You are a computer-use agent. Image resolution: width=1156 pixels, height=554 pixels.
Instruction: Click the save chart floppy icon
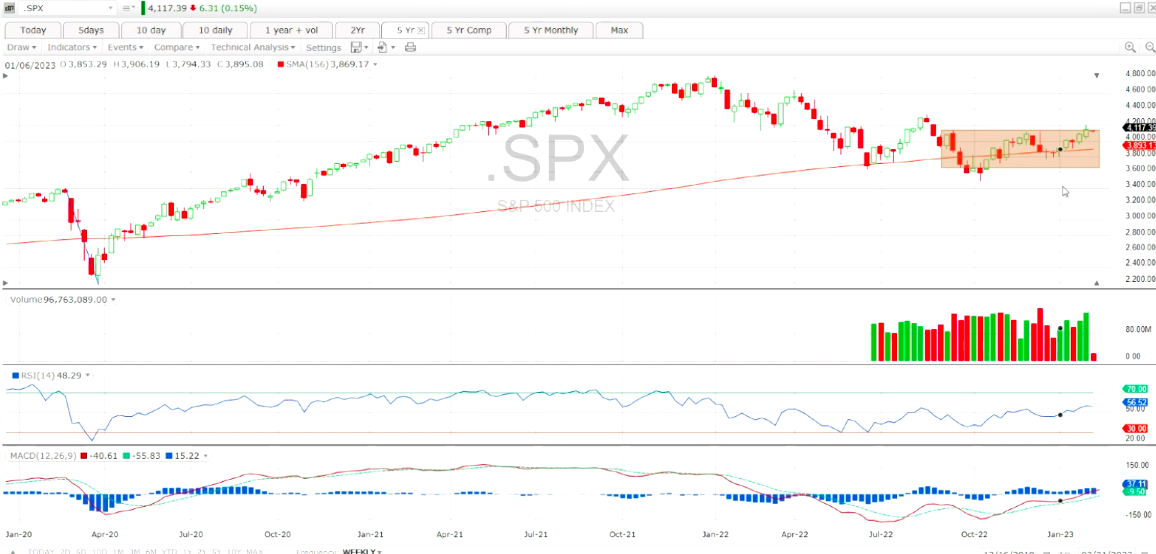(356, 47)
